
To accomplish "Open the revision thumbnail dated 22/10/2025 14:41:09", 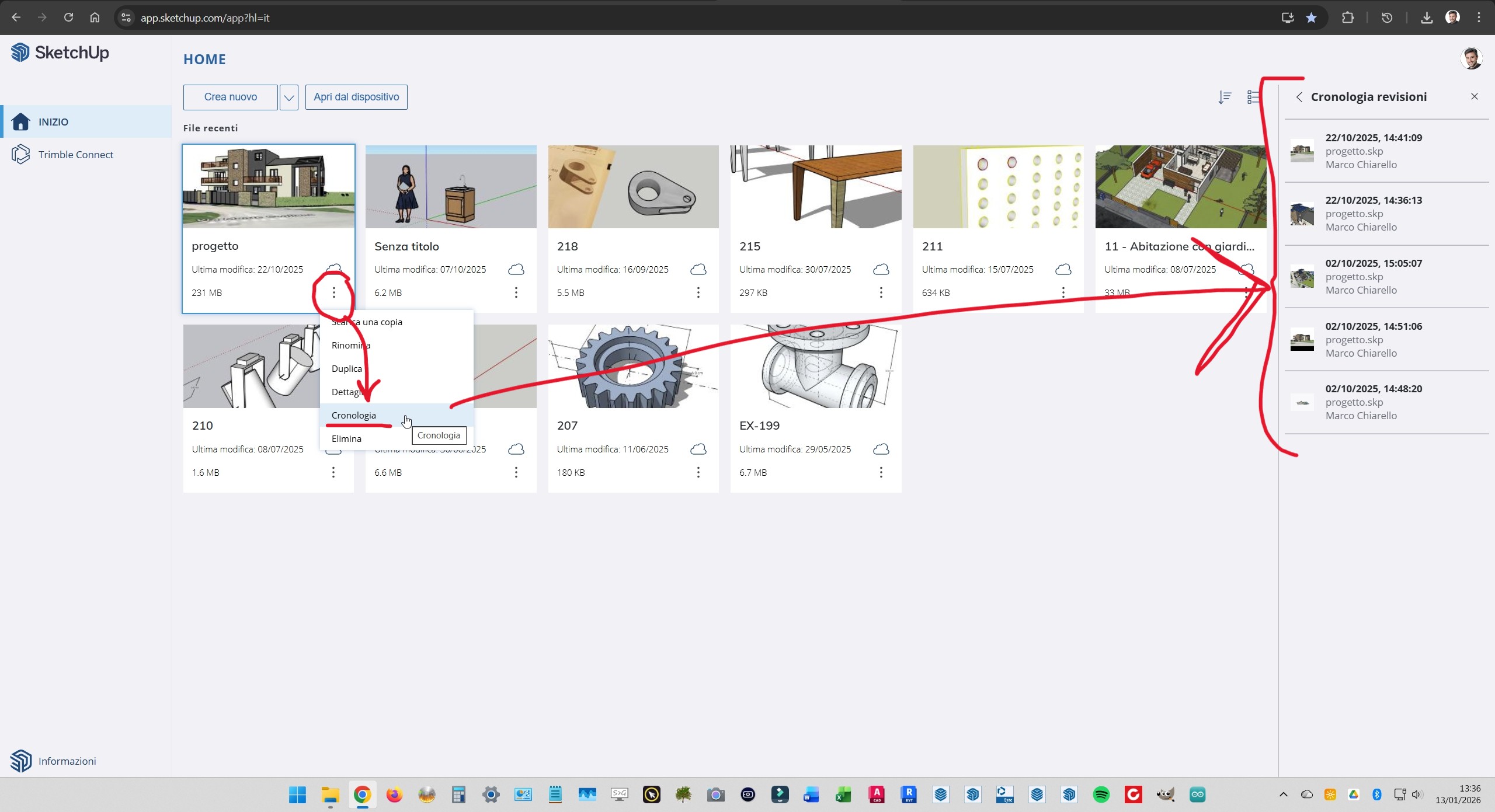I will pyautogui.click(x=1302, y=151).
